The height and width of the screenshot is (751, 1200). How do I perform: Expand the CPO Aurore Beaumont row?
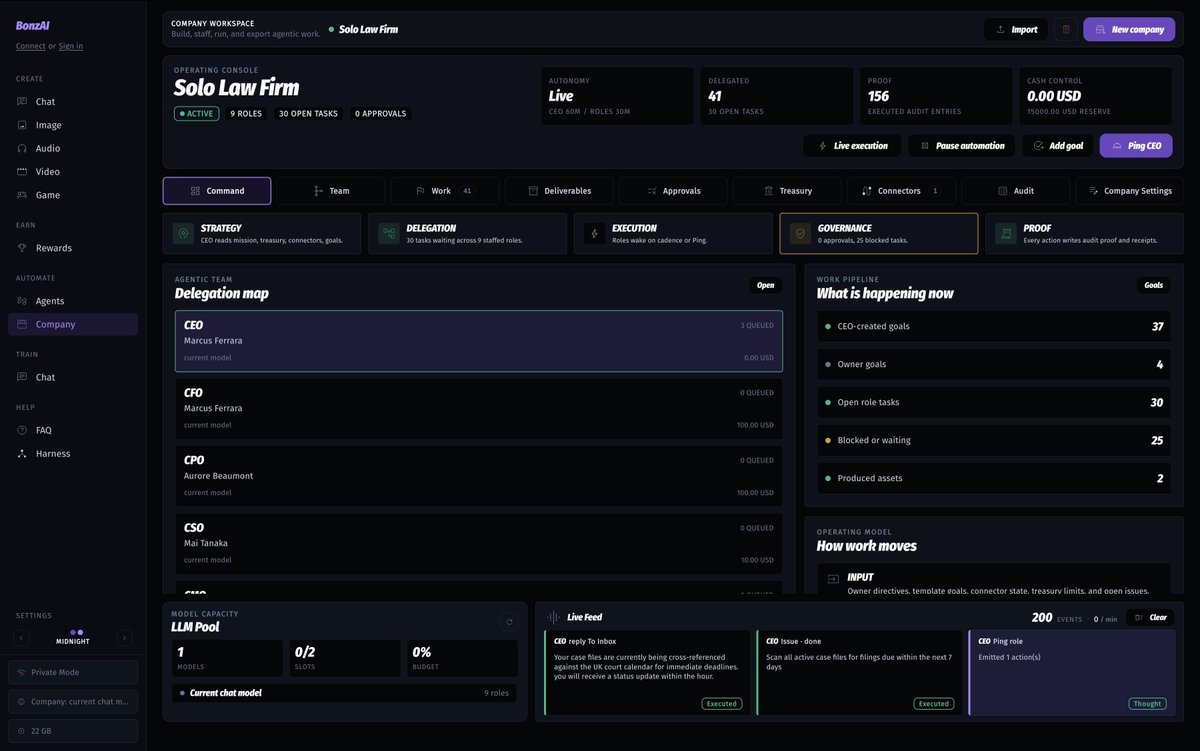479,476
